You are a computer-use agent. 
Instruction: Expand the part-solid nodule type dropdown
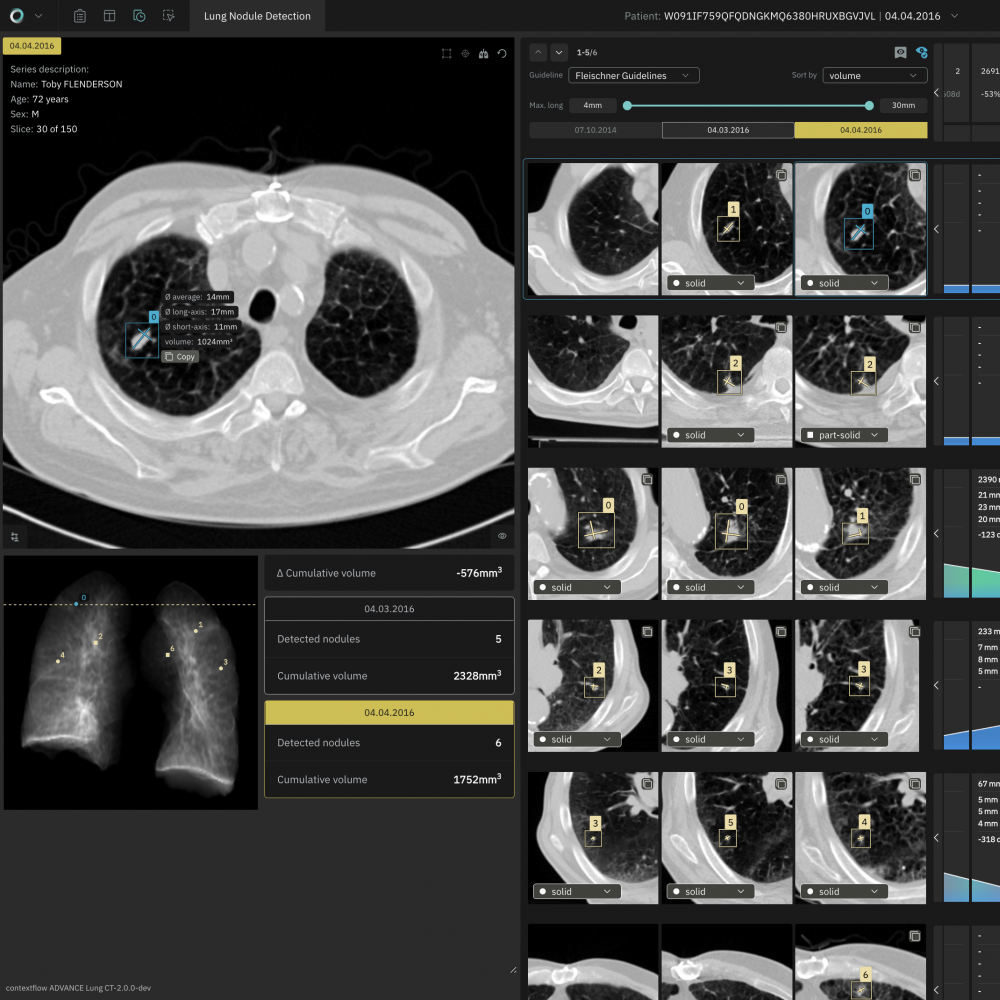(x=843, y=435)
